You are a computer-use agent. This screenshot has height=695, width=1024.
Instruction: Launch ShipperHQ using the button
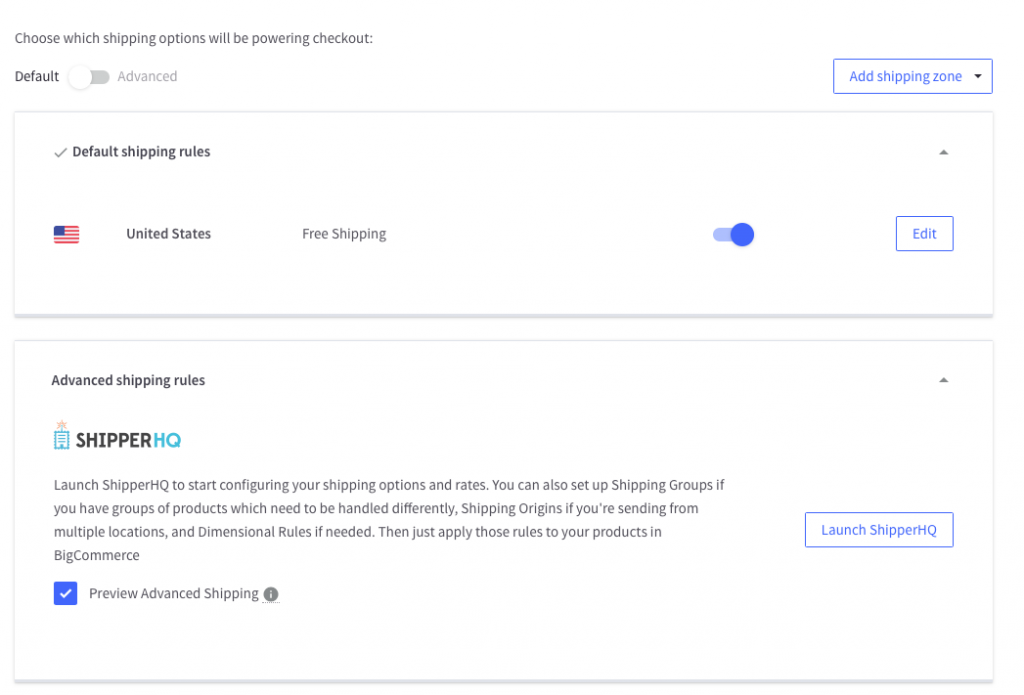tap(878, 530)
